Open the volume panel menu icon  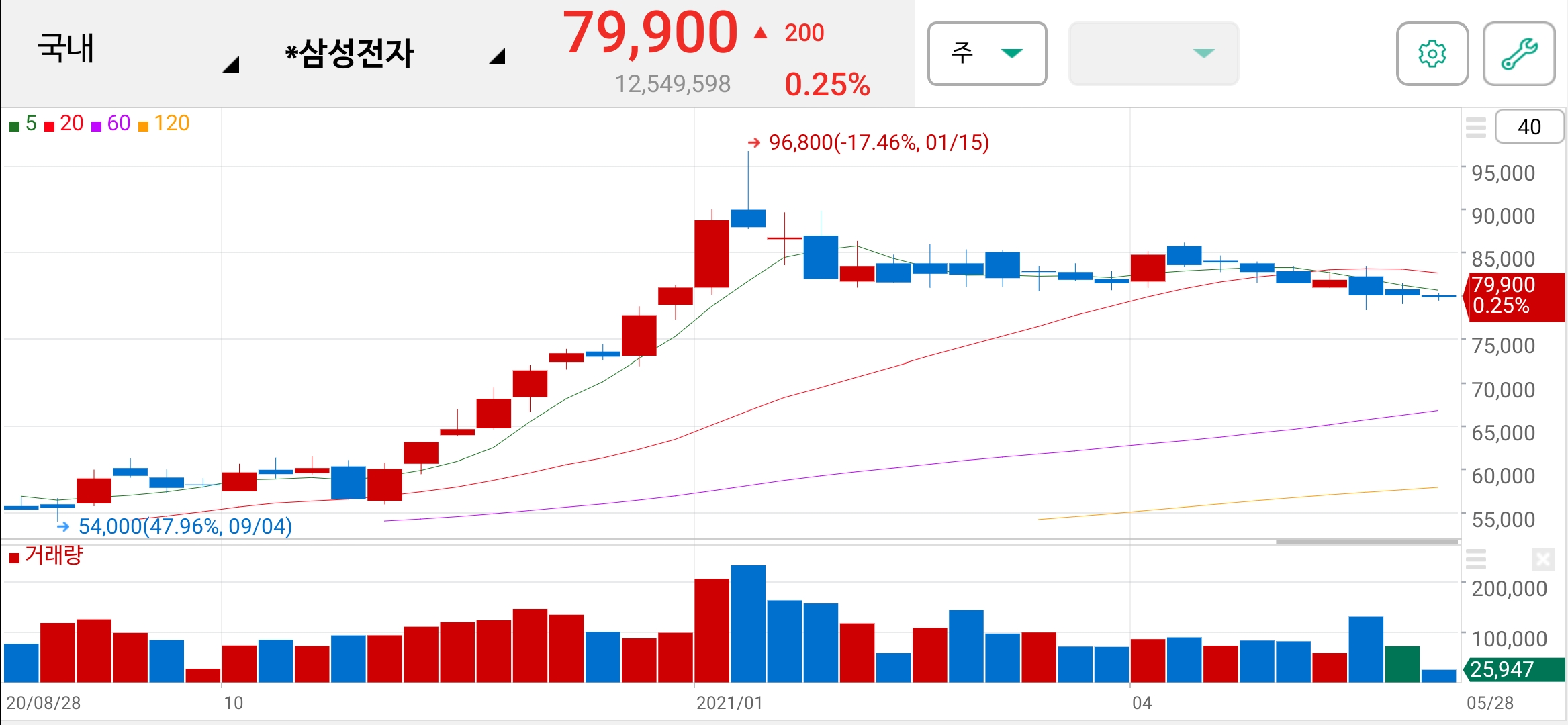pyautogui.click(x=1475, y=559)
